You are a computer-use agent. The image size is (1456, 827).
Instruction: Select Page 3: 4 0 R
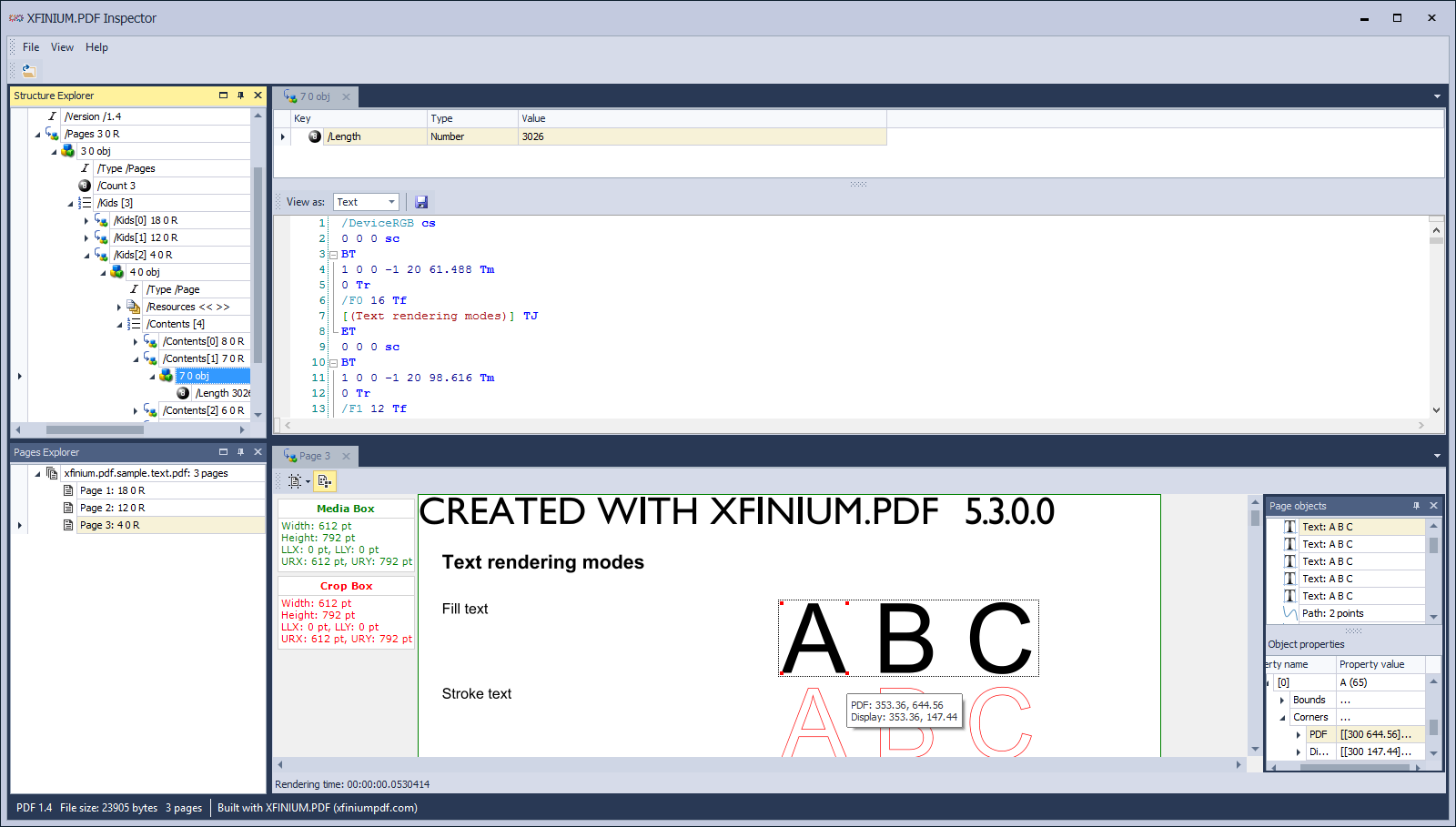(109, 525)
